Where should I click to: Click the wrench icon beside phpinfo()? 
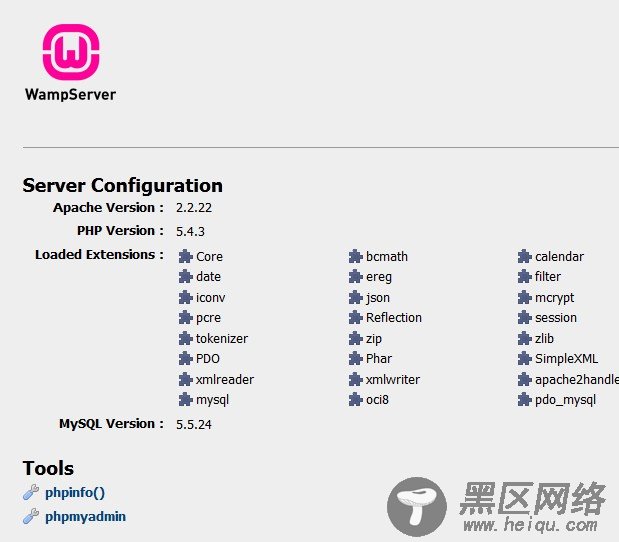[31, 492]
